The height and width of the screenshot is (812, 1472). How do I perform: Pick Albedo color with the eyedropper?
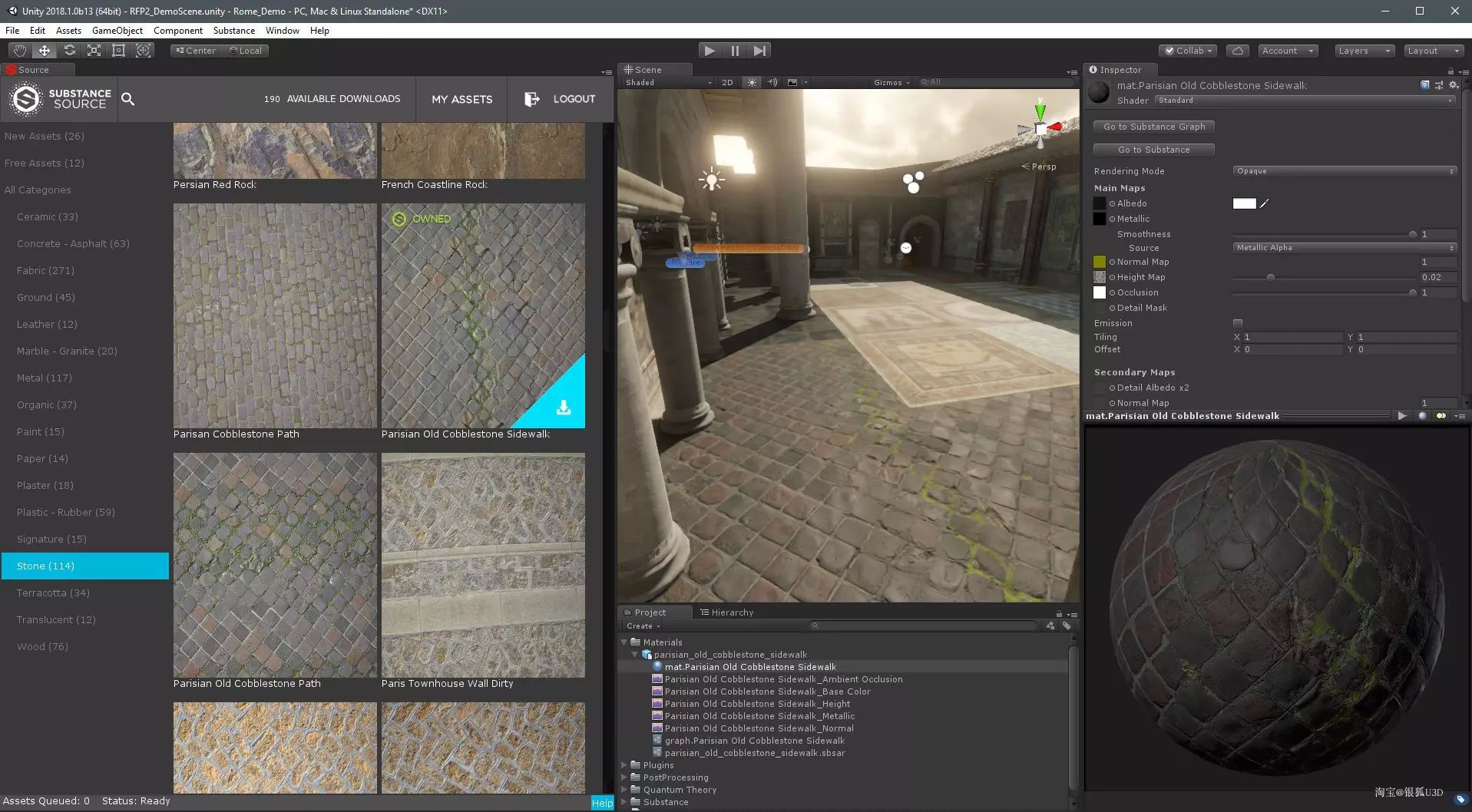click(x=1265, y=203)
